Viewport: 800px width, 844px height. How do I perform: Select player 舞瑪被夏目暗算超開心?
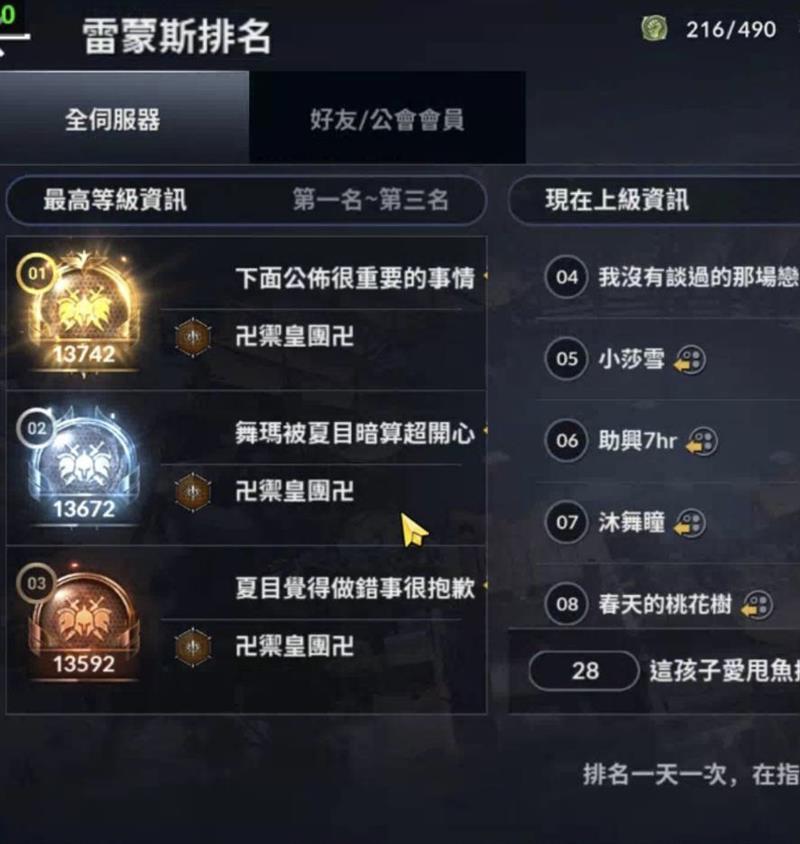tap(355, 433)
